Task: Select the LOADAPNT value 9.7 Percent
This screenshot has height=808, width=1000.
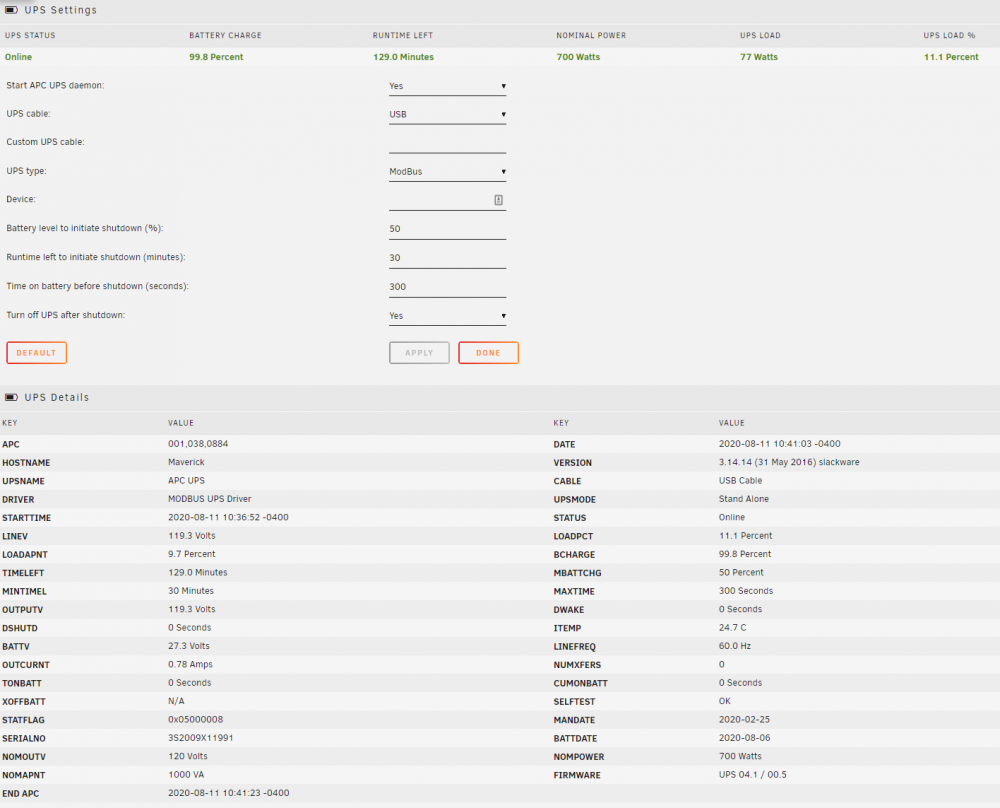Action: 192,554
